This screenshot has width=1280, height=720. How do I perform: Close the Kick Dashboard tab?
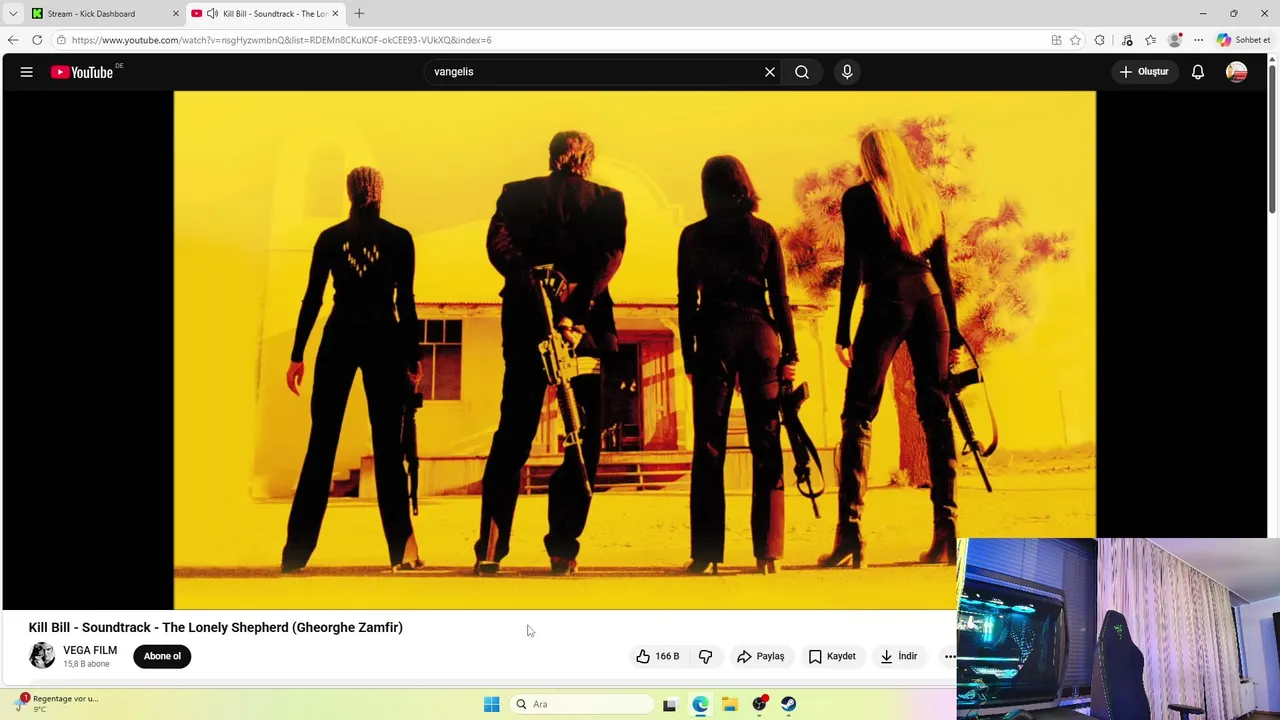click(x=176, y=13)
